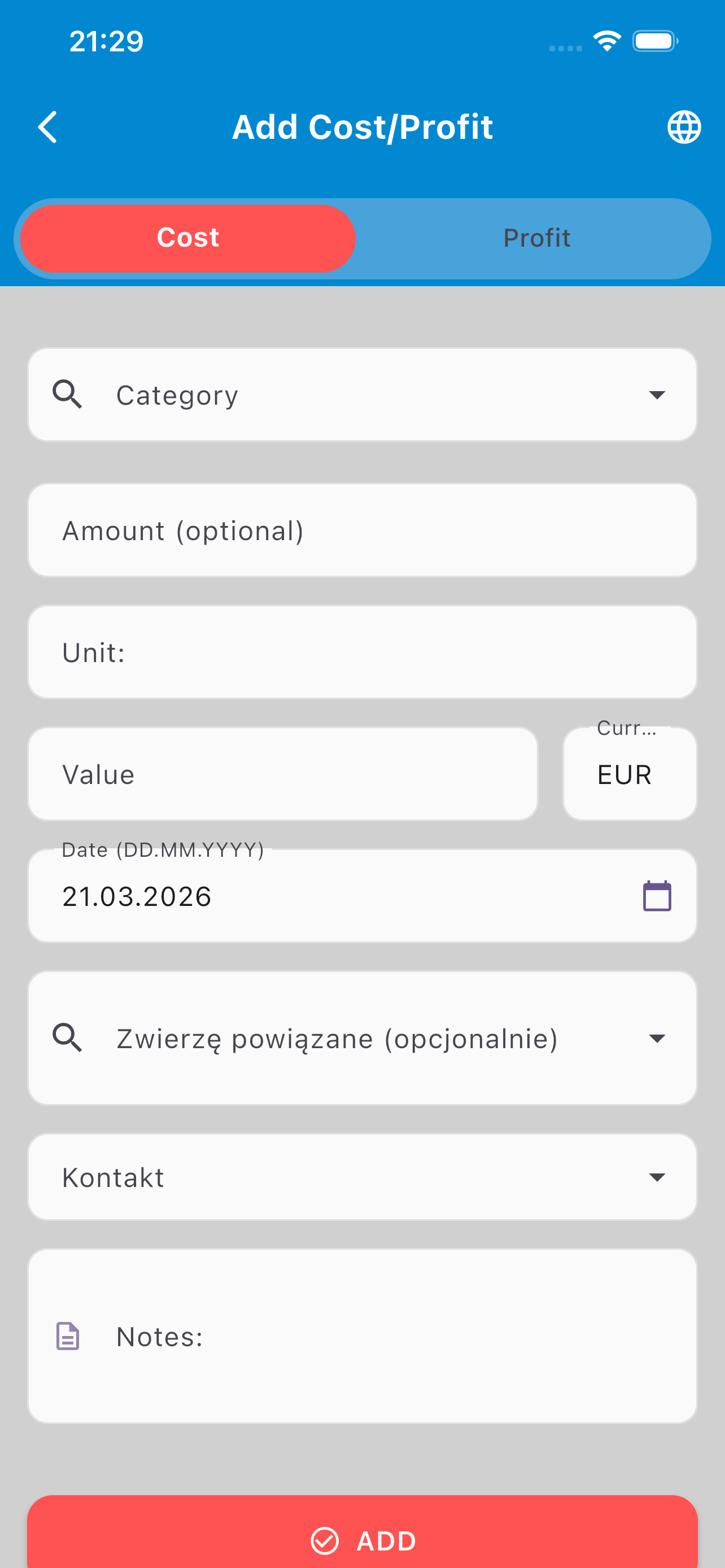Click the Notes text area
This screenshot has width=725, height=1568.
pos(390,1336)
